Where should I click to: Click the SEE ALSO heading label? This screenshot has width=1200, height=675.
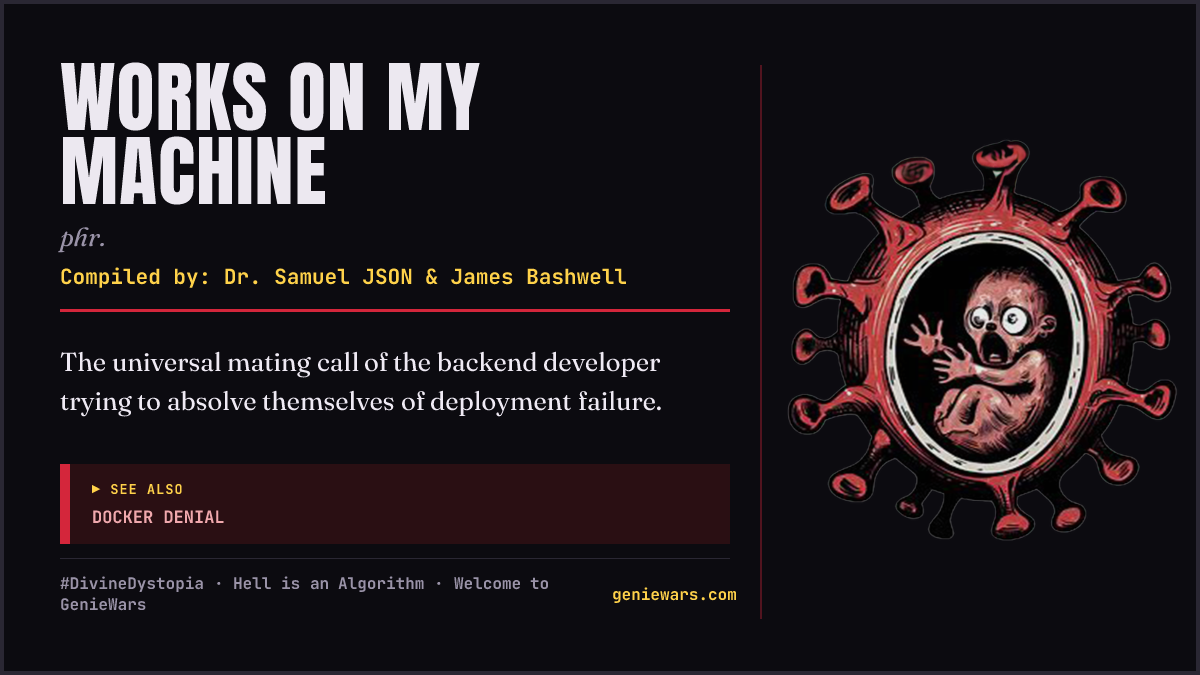pyautogui.click(x=147, y=489)
